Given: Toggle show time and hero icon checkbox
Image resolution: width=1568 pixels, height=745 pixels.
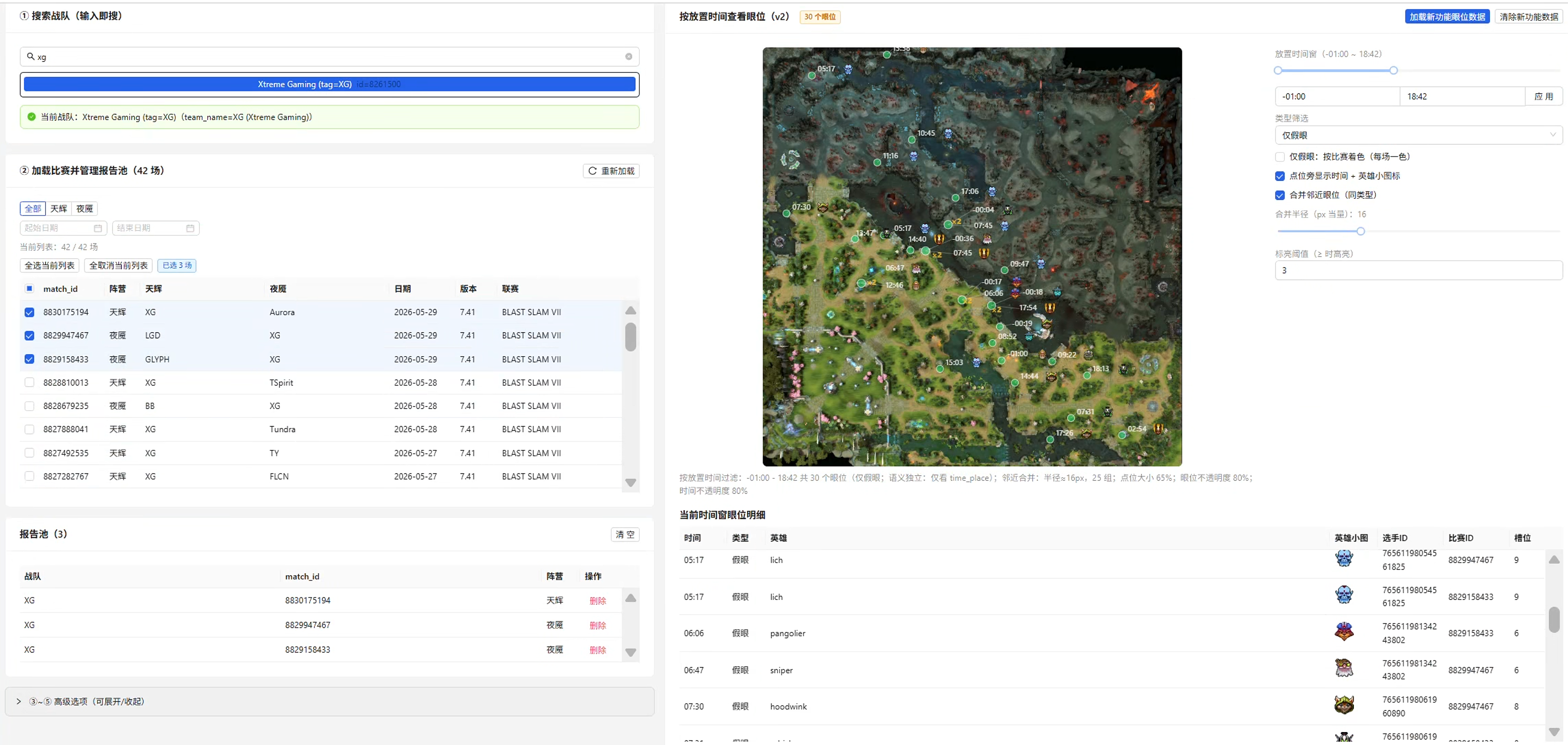Looking at the screenshot, I should 1279,176.
